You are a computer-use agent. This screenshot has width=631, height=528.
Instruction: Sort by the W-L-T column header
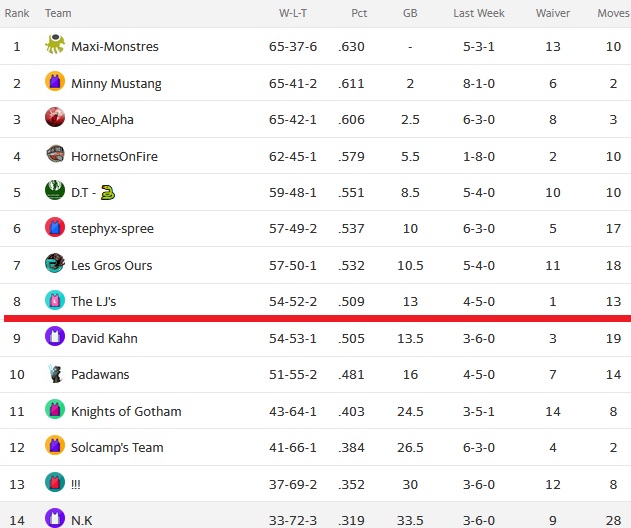[293, 13]
